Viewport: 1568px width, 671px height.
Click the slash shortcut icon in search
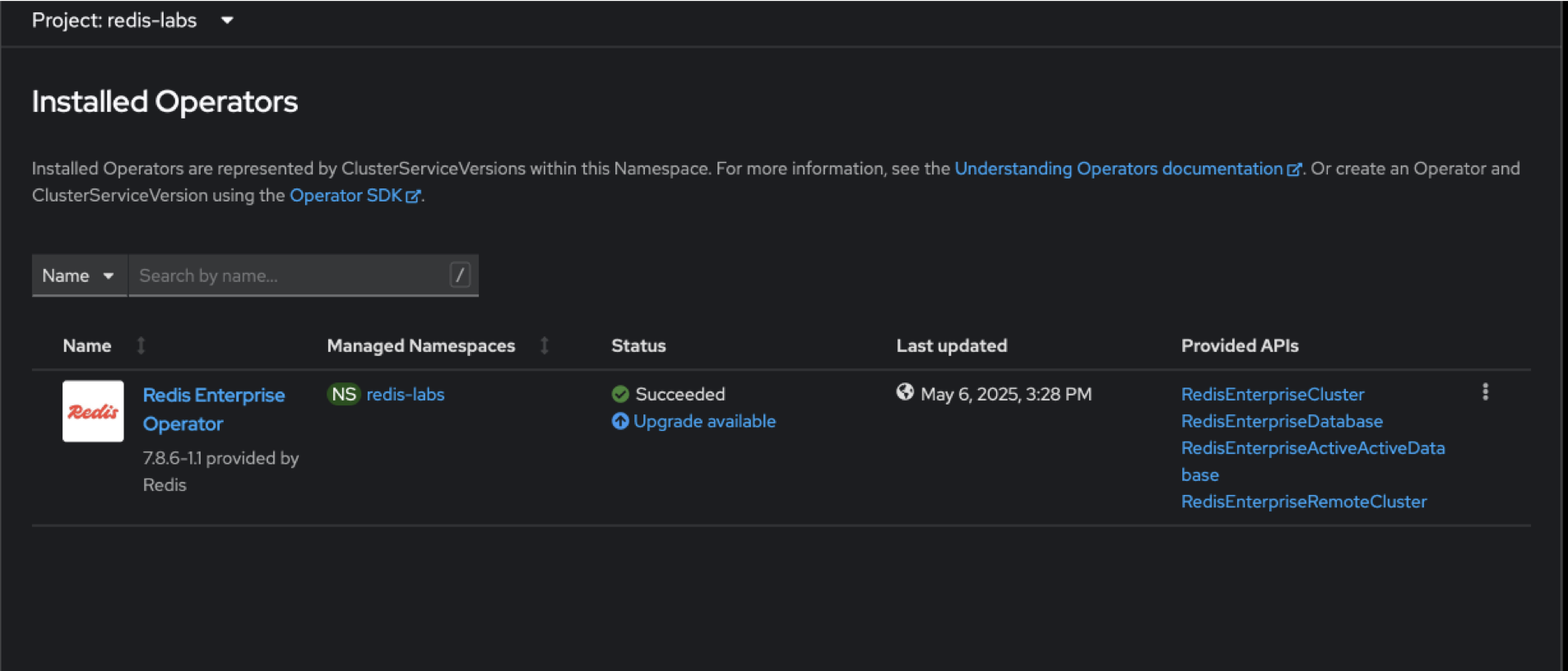point(460,275)
